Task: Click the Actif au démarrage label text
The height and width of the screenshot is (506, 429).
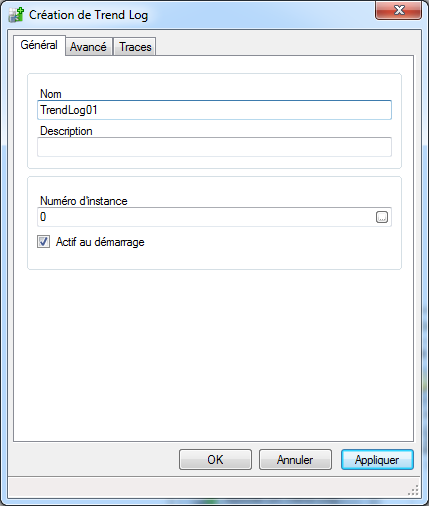Action: [x=100, y=242]
